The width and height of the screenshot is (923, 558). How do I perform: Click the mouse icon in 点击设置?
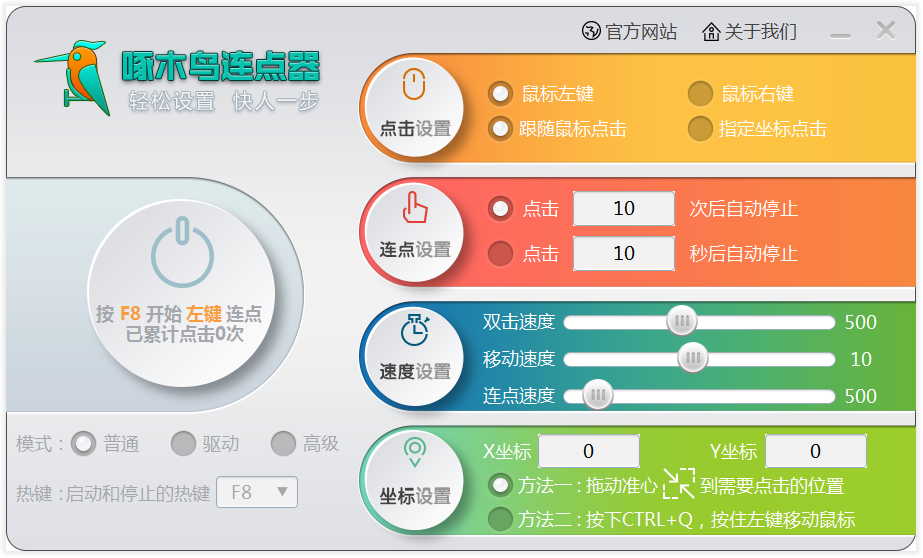coord(413,87)
